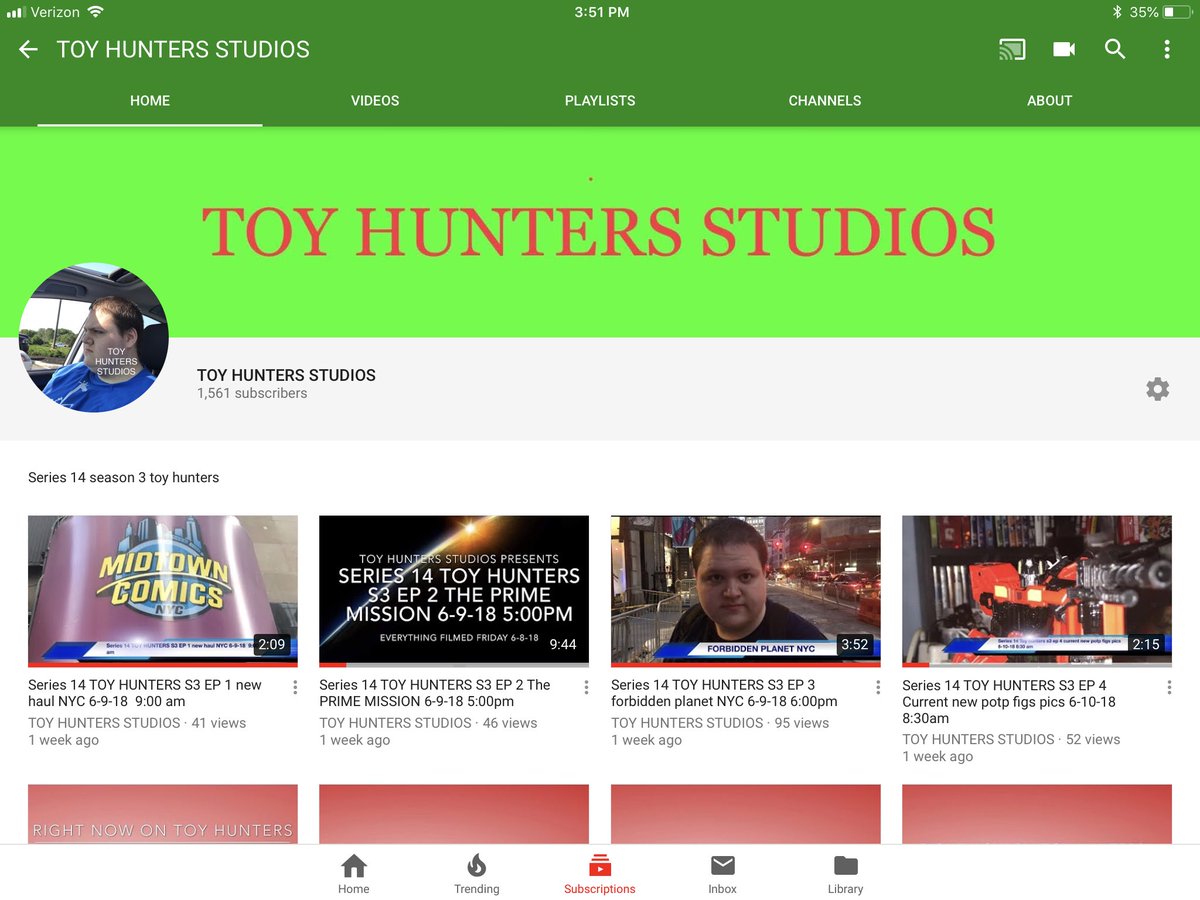Open Library in bottom navigation
Viewport: 1200px width, 900px height.
pos(845,873)
